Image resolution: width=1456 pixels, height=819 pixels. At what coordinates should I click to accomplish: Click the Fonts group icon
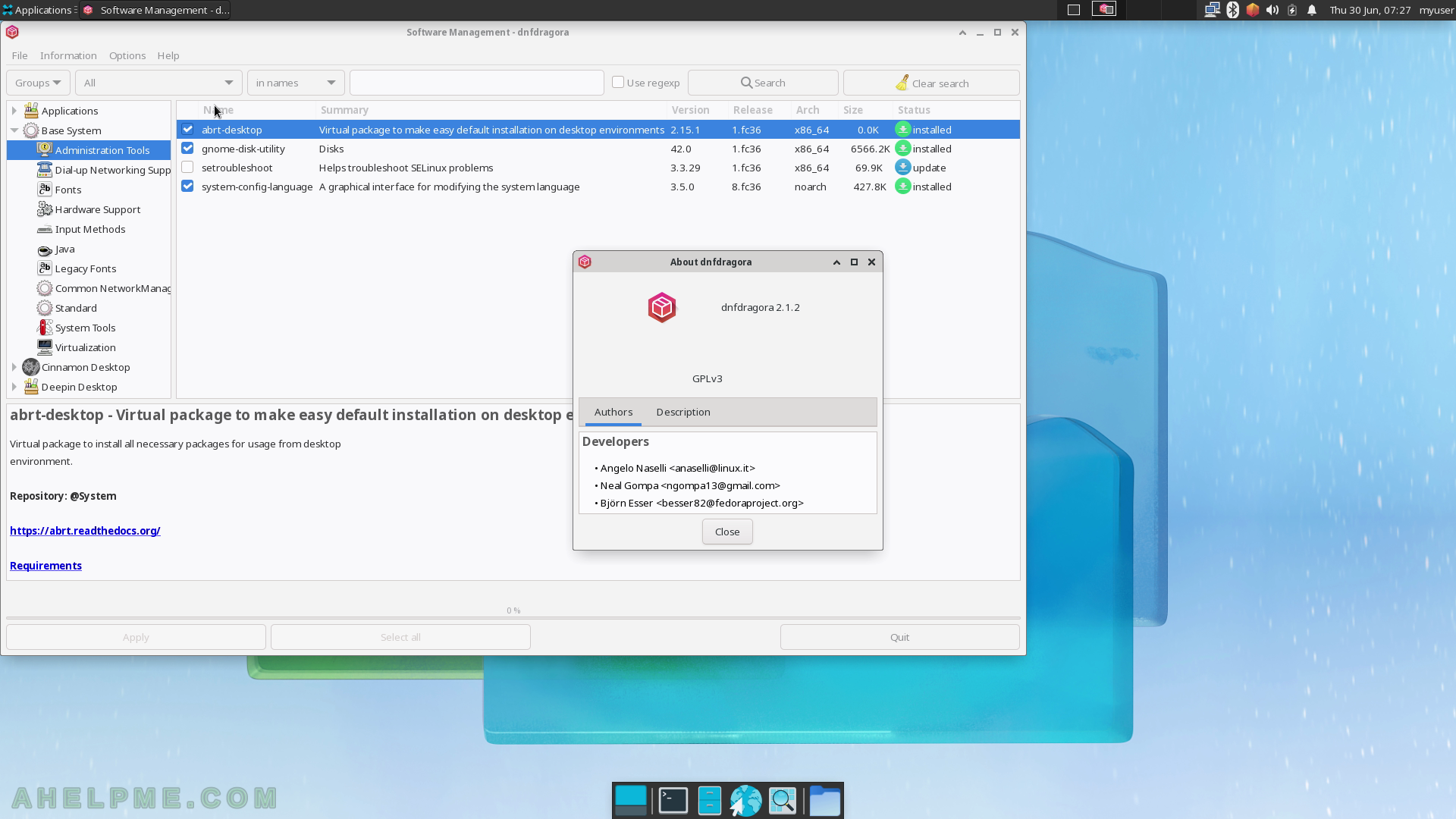click(x=45, y=190)
